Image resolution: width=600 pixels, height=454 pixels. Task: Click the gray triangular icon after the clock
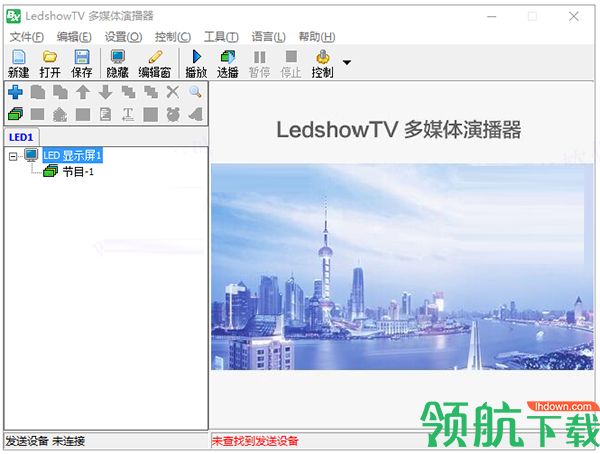pyautogui.click(x=196, y=114)
